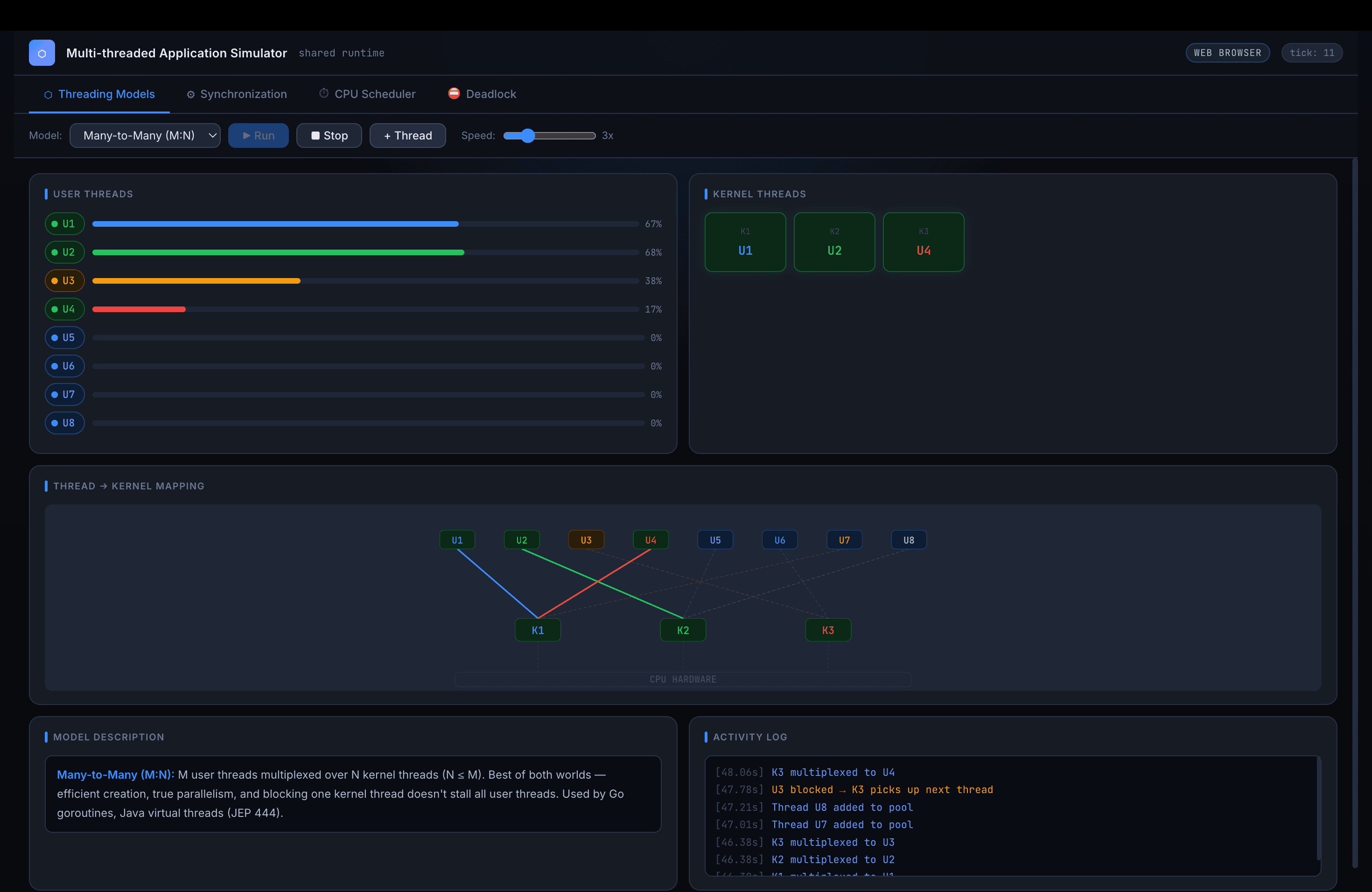Screen dimensions: 1372x892
Task: Click the Stop button
Action: click(329, 135)
